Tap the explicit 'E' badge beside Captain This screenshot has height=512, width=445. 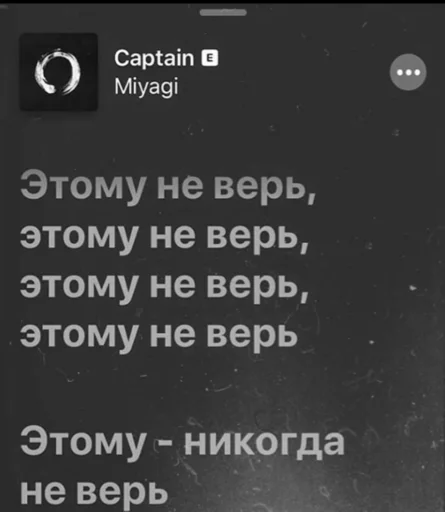[x=210, y=58]
